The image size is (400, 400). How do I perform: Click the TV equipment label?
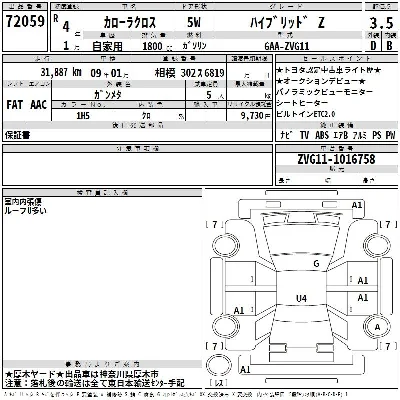coord(304,135)
